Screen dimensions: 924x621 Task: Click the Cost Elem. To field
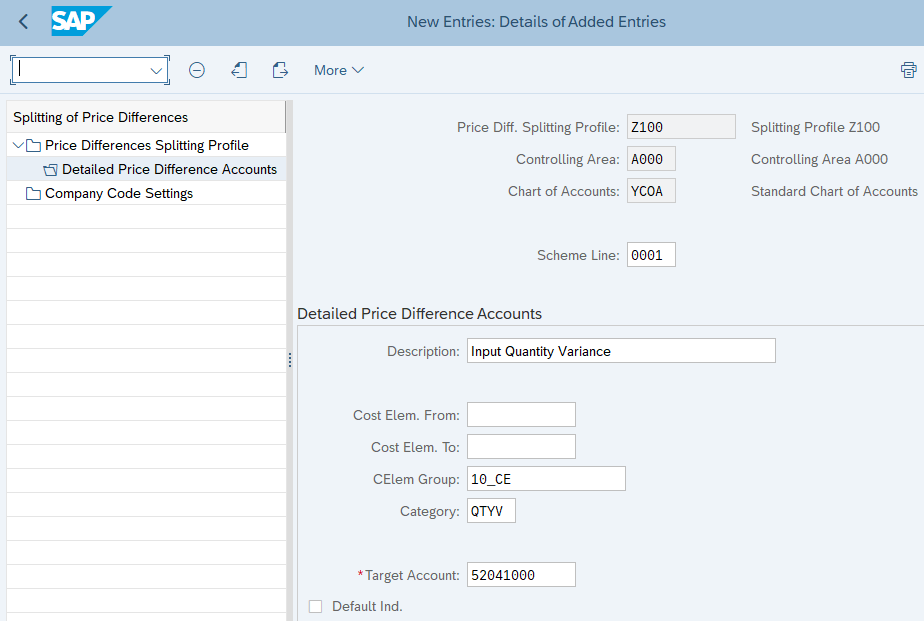(522, 447)
